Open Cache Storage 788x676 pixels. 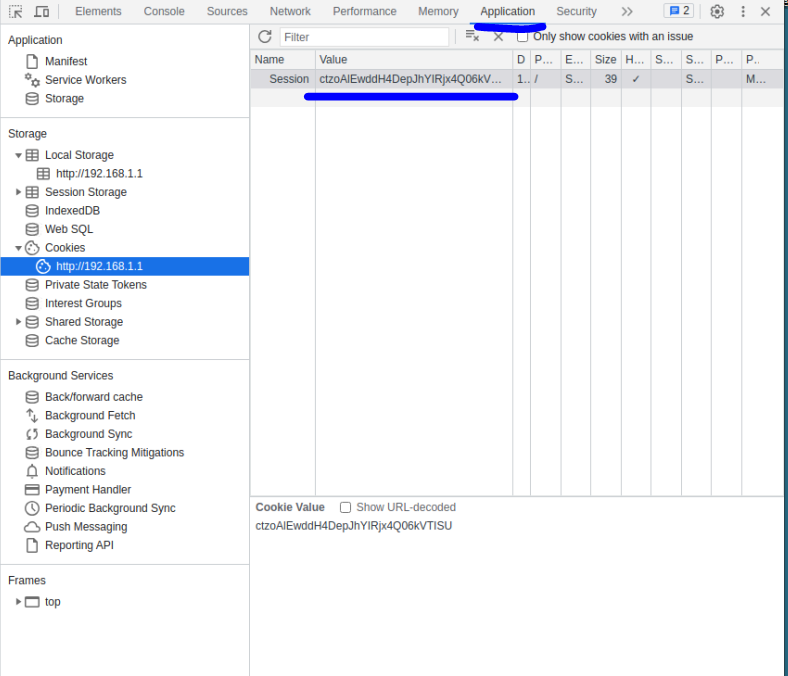point(82,341)
